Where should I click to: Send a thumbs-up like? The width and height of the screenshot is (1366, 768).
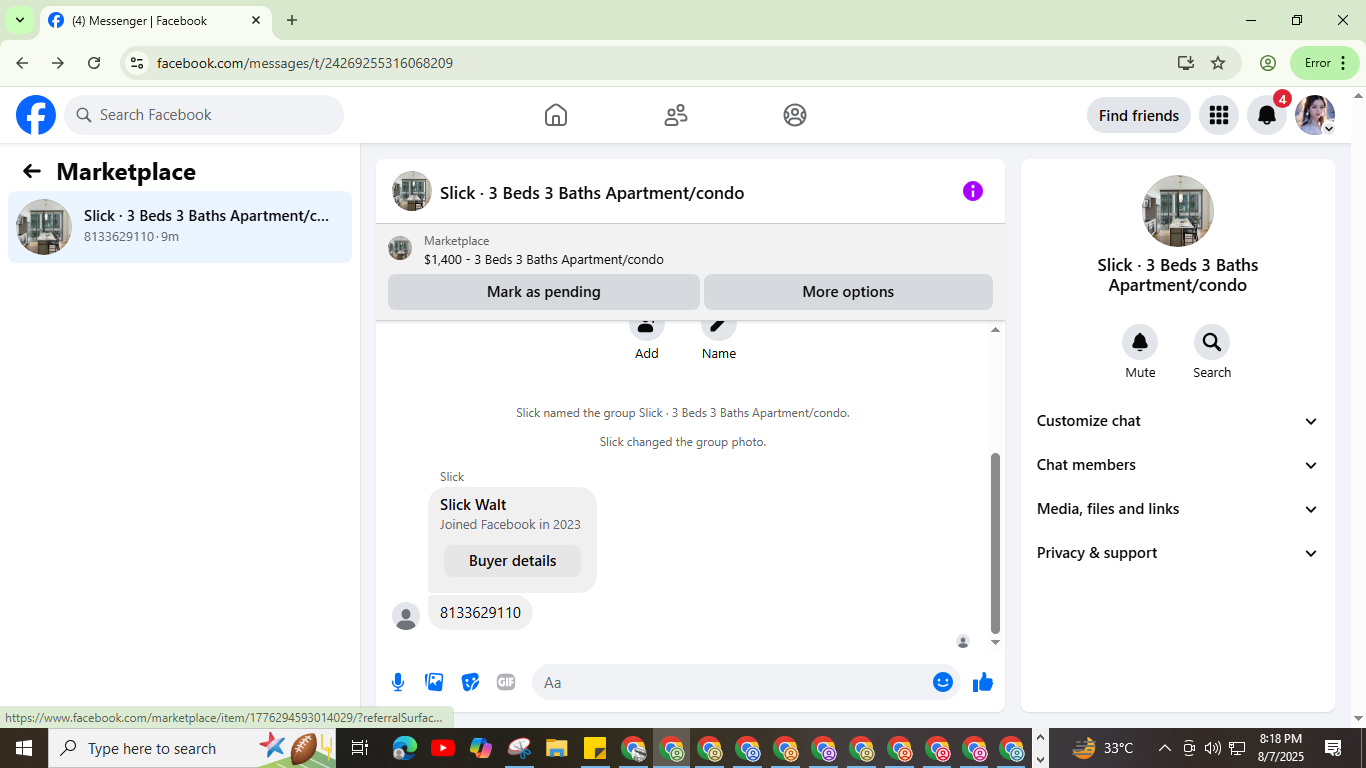[x=983, y=682]
